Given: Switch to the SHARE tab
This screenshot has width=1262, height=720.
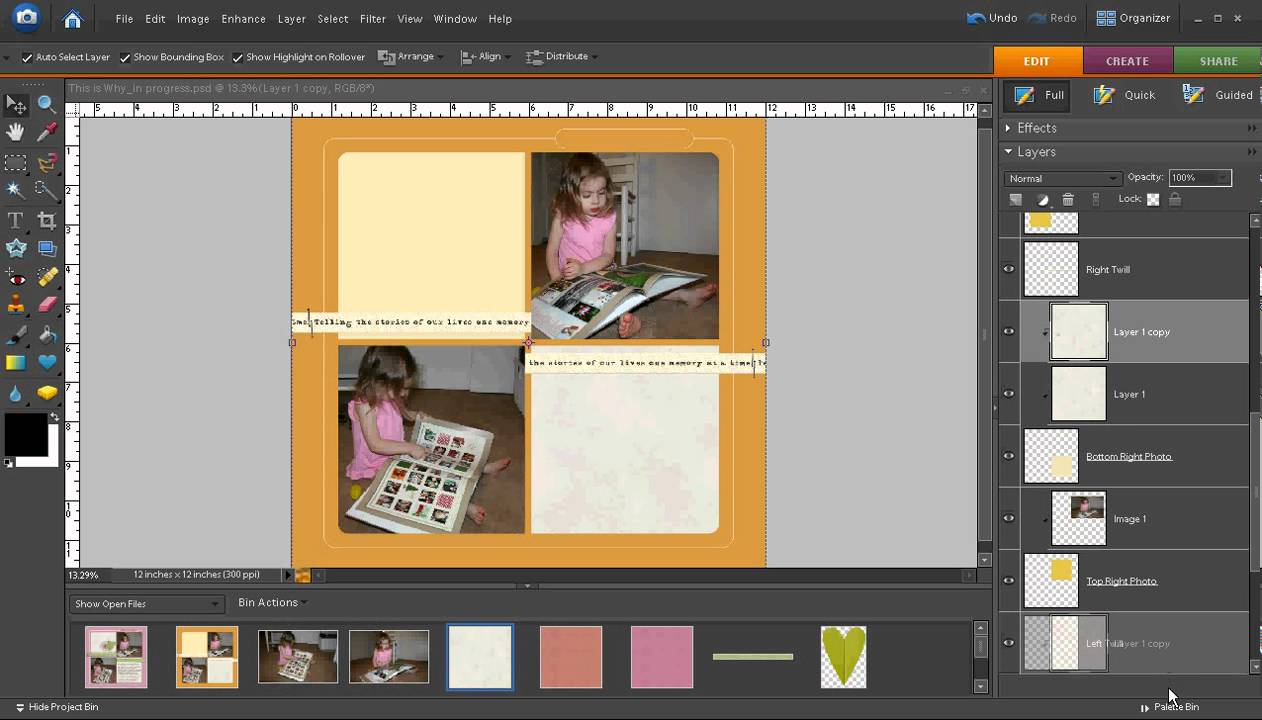Looking at the screenshot, I should [x=1218, y=61].
